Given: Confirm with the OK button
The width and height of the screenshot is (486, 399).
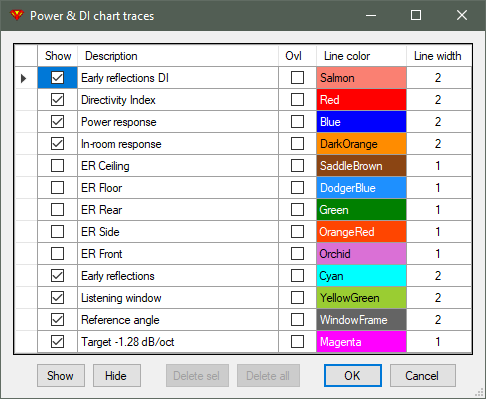Looking at the screenshot, I should [x=353, y=376].
